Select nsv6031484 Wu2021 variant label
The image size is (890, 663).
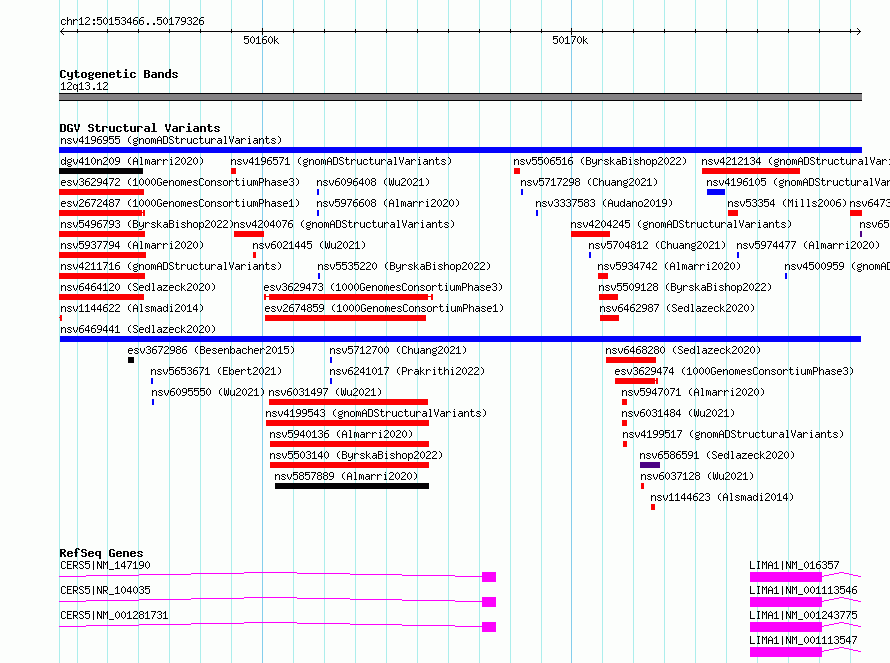point(678,413)
